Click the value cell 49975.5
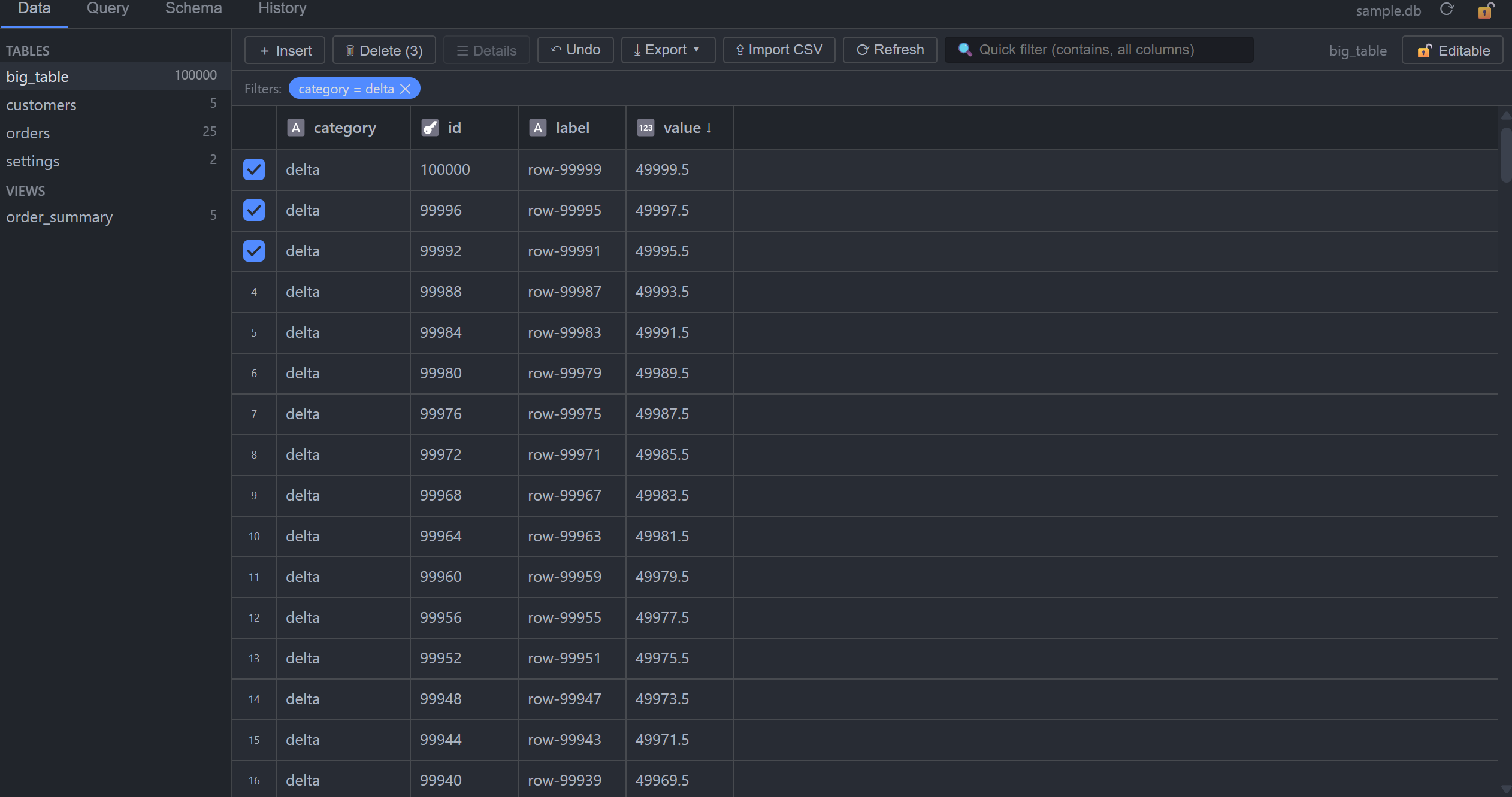This screenshot has width=1512, height=797. tap(680, 659)
